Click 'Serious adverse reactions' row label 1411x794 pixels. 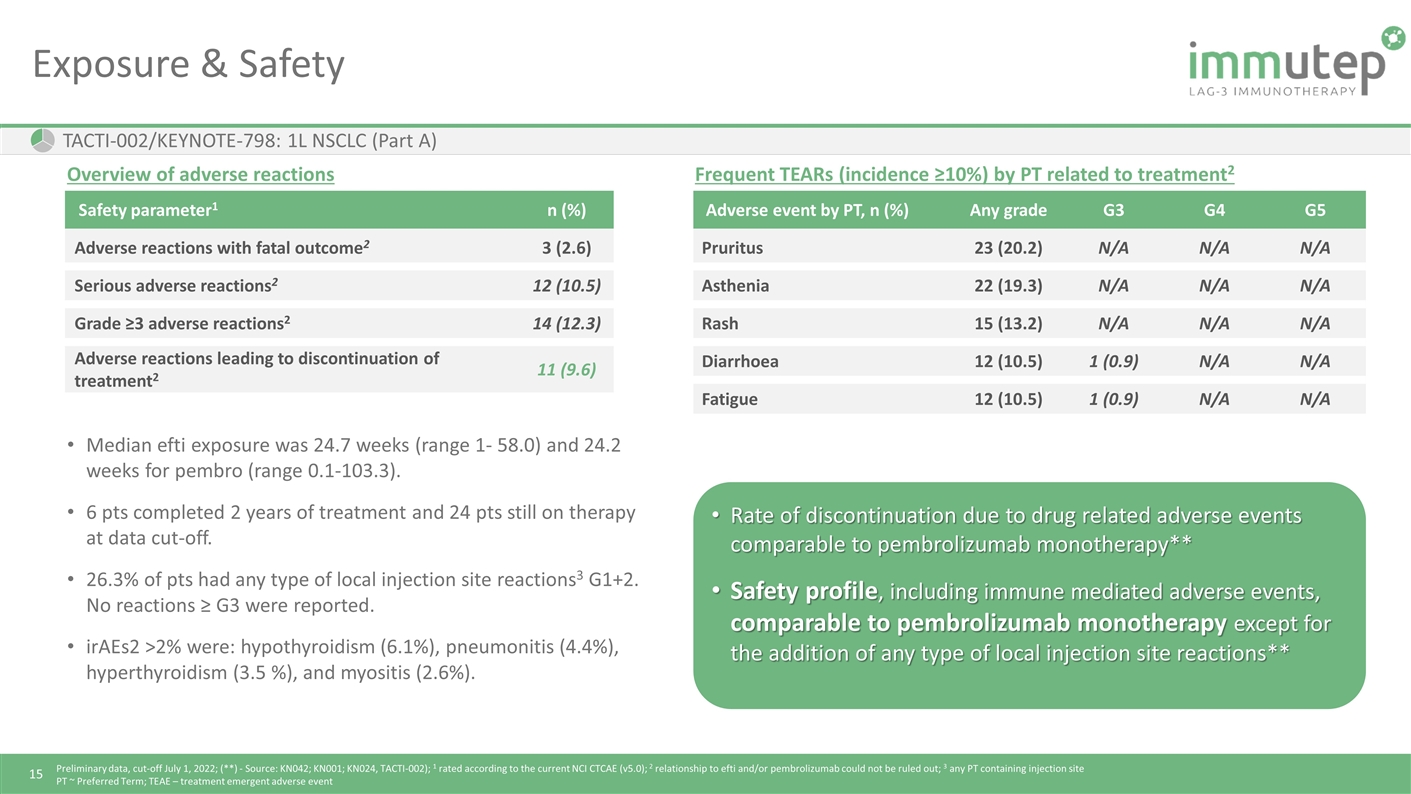(176, 286)
